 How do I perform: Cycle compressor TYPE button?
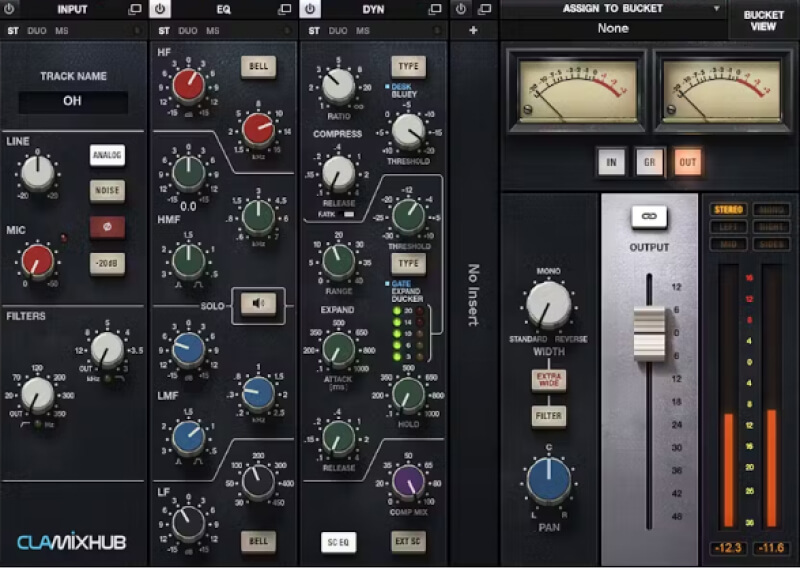(x=408, y=67)
